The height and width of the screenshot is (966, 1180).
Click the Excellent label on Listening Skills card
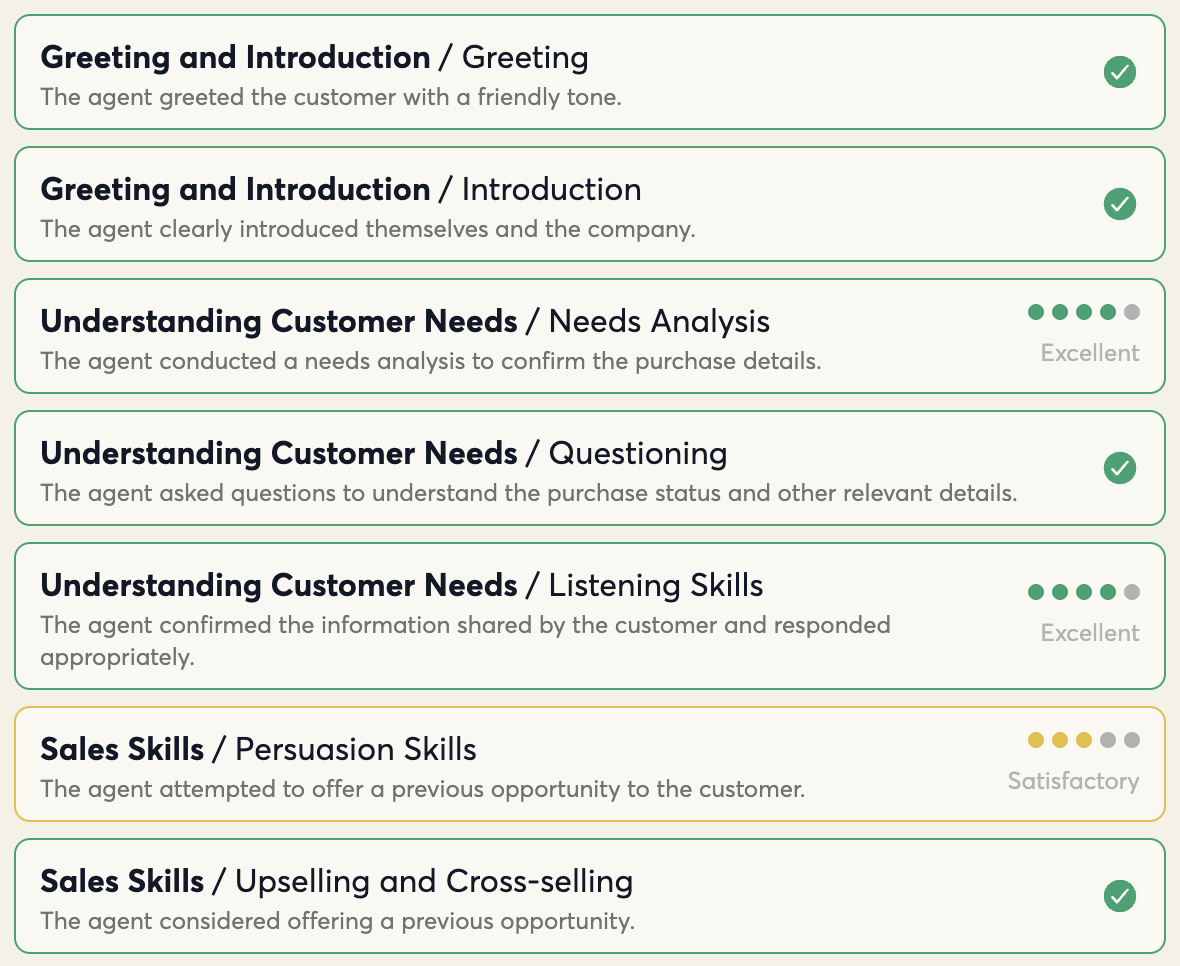pos(1089,633)
